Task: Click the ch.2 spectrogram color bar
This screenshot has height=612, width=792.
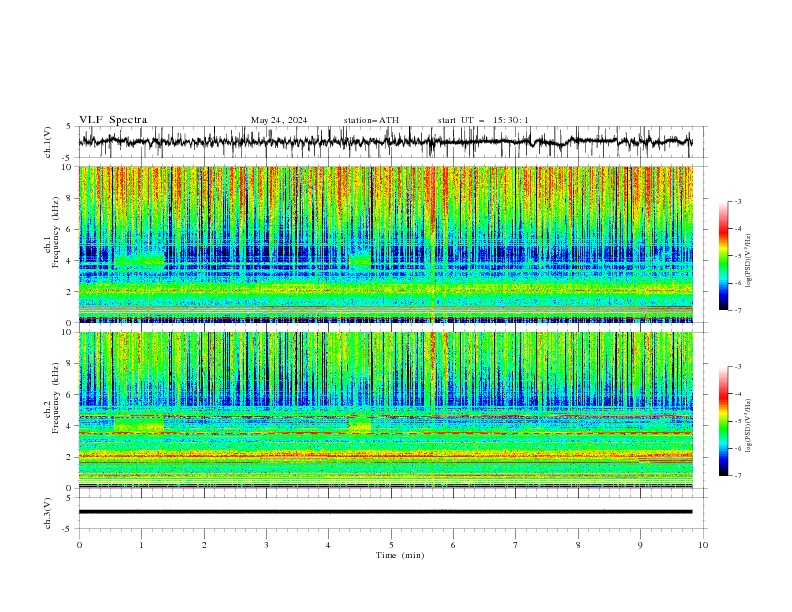Action: point(723,421)
